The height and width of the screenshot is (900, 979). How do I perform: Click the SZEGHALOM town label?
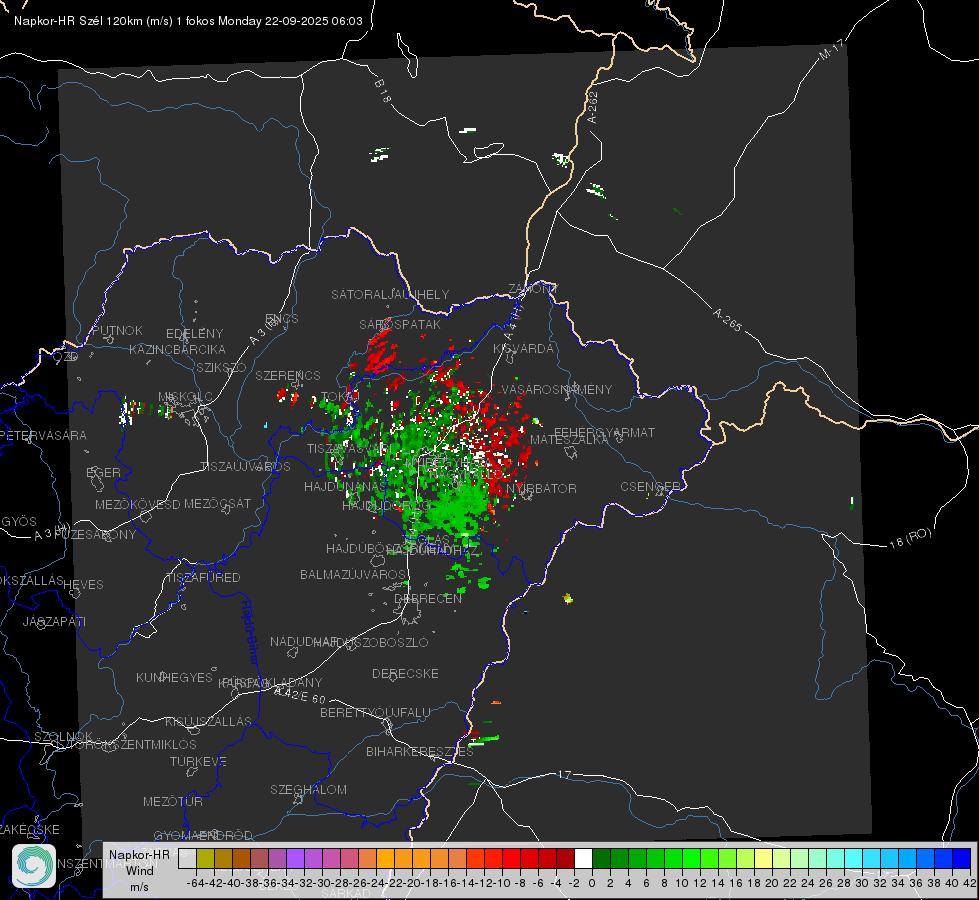click(x=308, y=789)
